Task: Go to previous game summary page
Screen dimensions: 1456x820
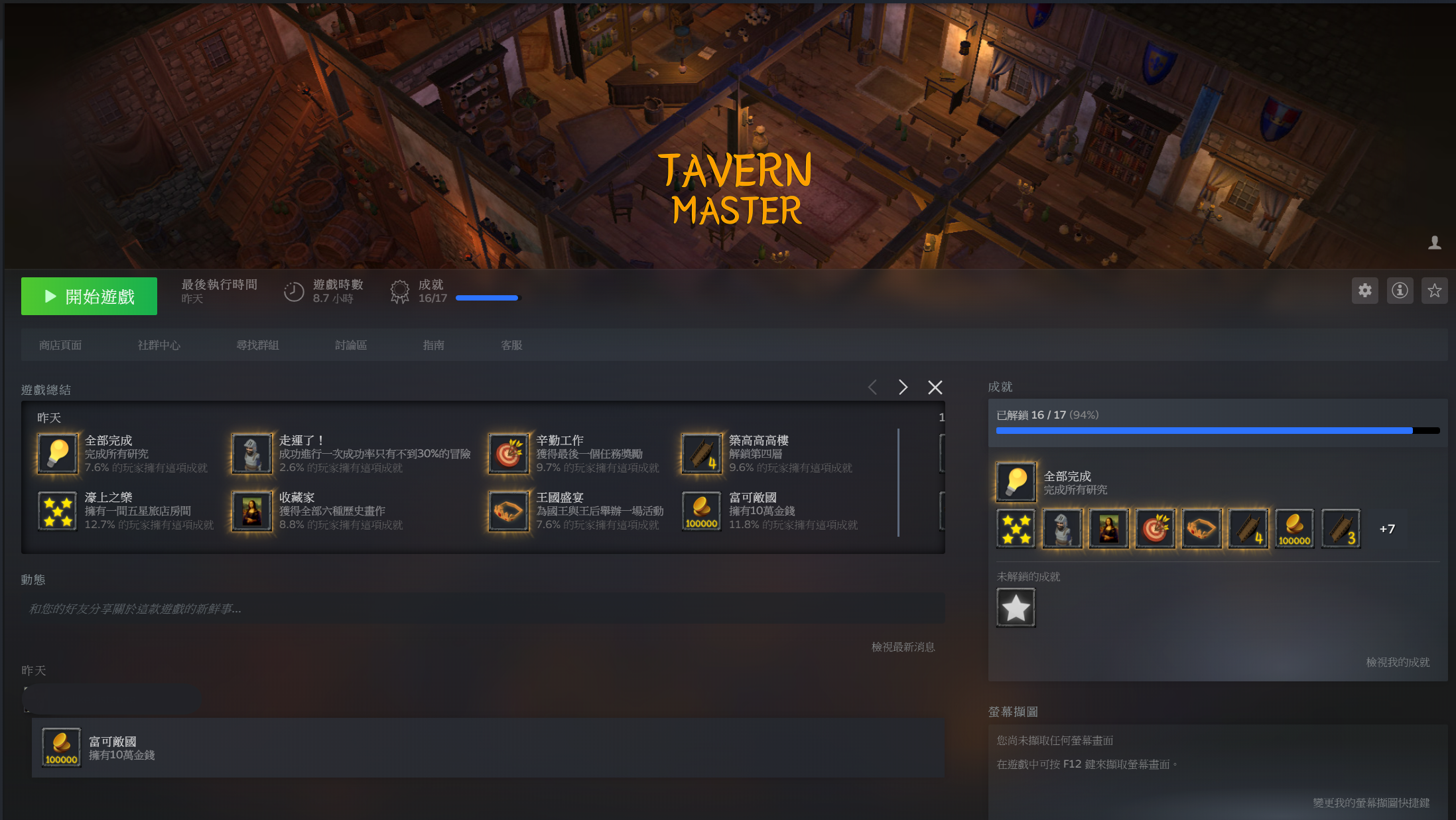Action: point(872,387)
